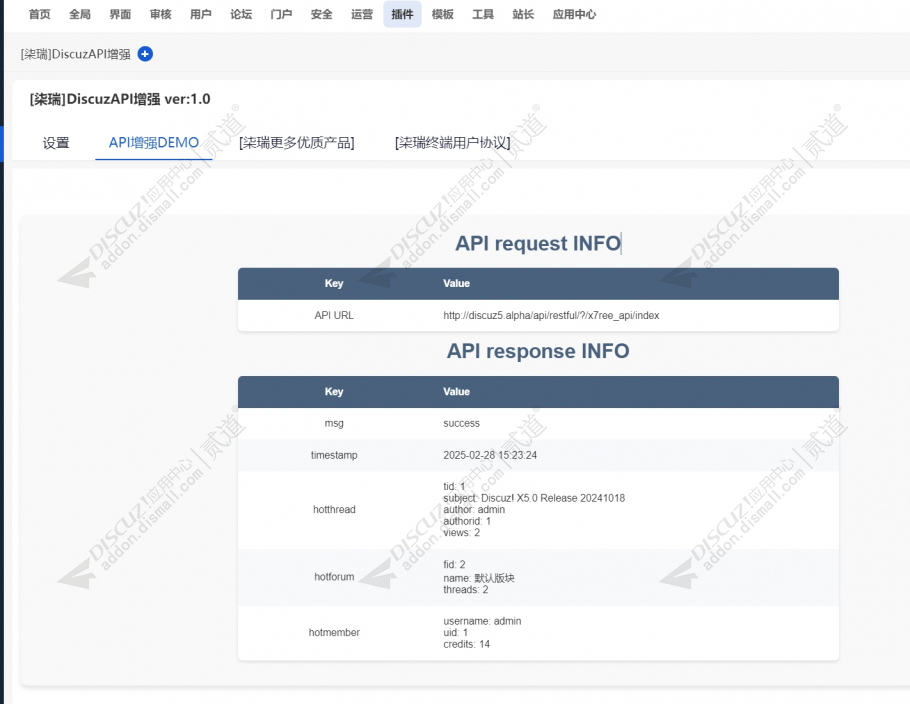Click the 2025-02-28 15:23:24 value
The height and width of the screenshot is (704, 910).
pos(490,455)
